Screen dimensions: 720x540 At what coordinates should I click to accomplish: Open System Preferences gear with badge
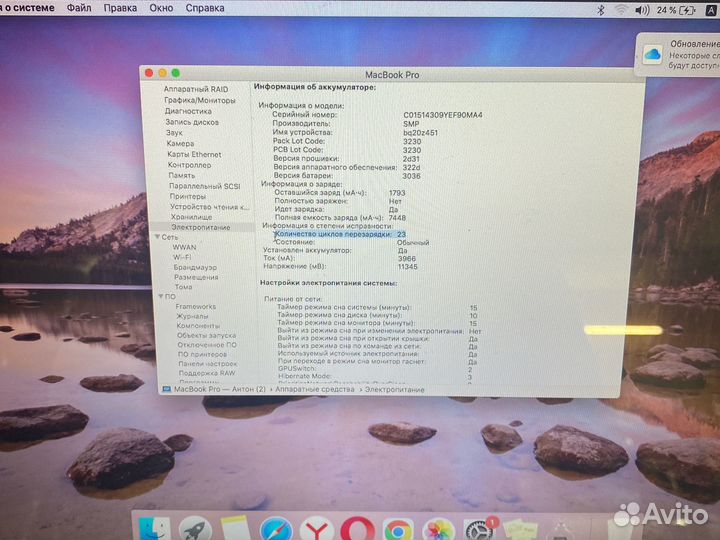(479, 530)
